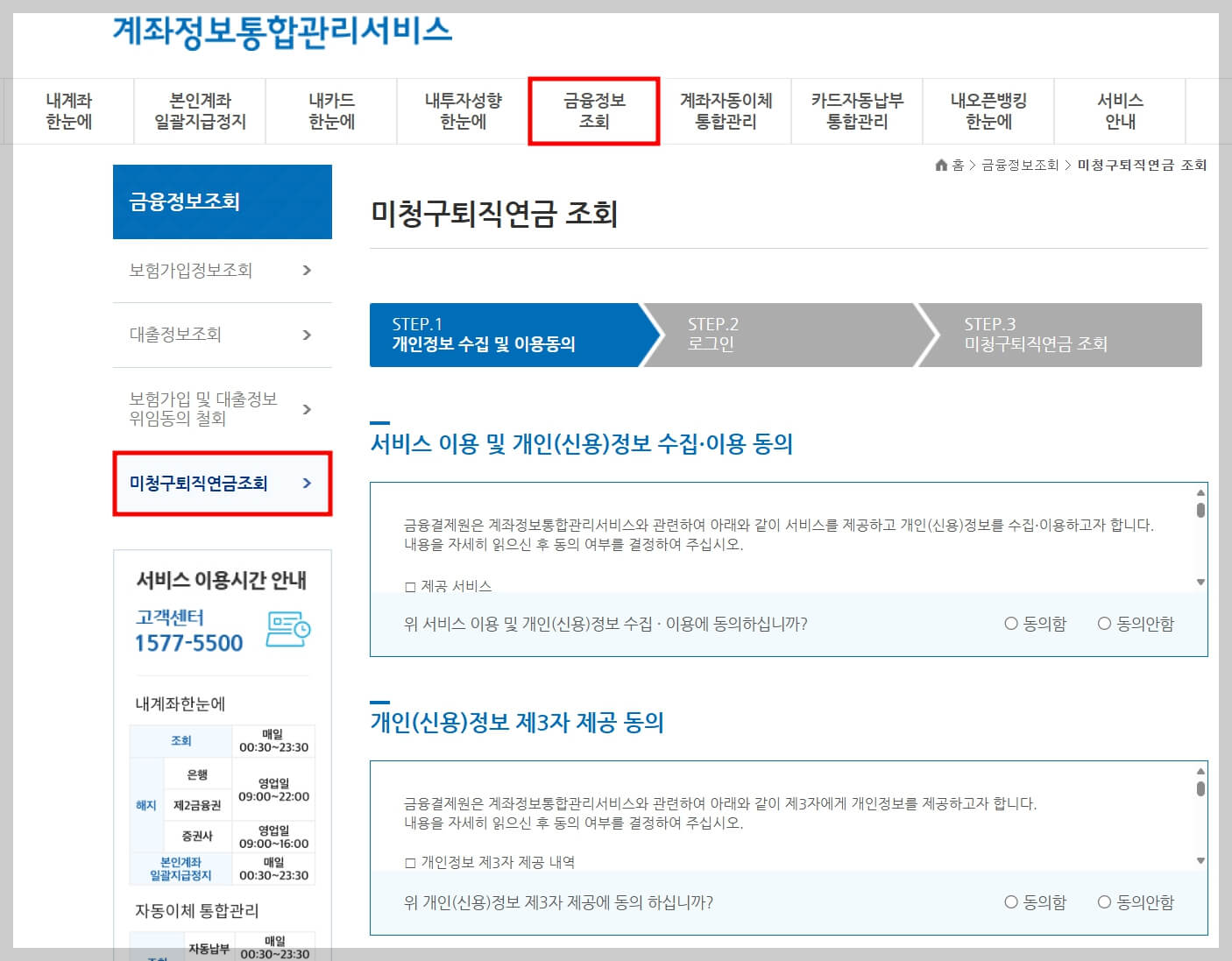Select the STEP.1 개인정보 수집 및 이용동의 step

pos(515,335)
